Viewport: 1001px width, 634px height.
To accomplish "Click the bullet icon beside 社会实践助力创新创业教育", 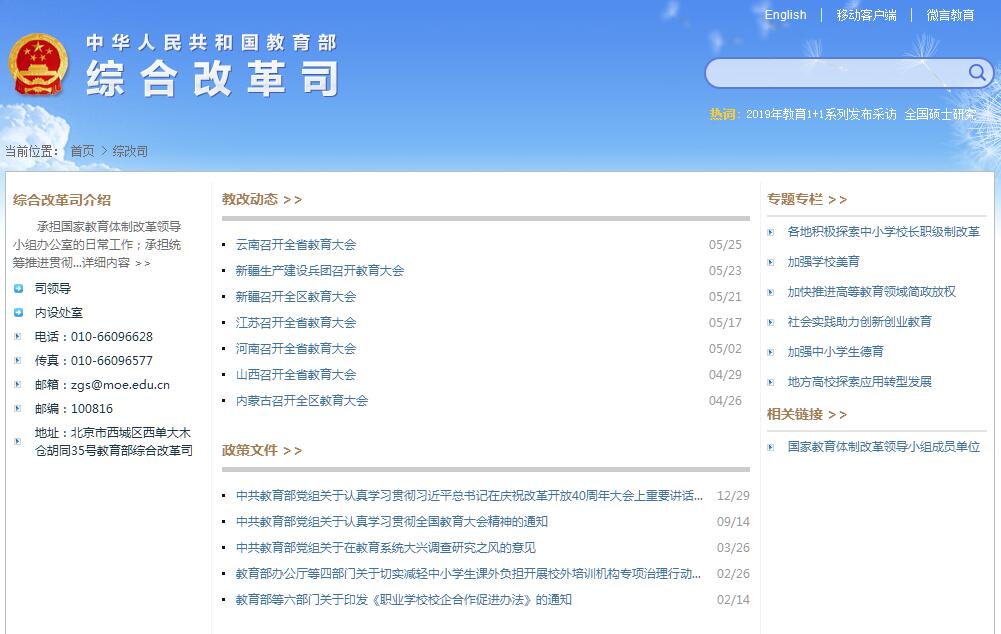I will click(770, 322).
